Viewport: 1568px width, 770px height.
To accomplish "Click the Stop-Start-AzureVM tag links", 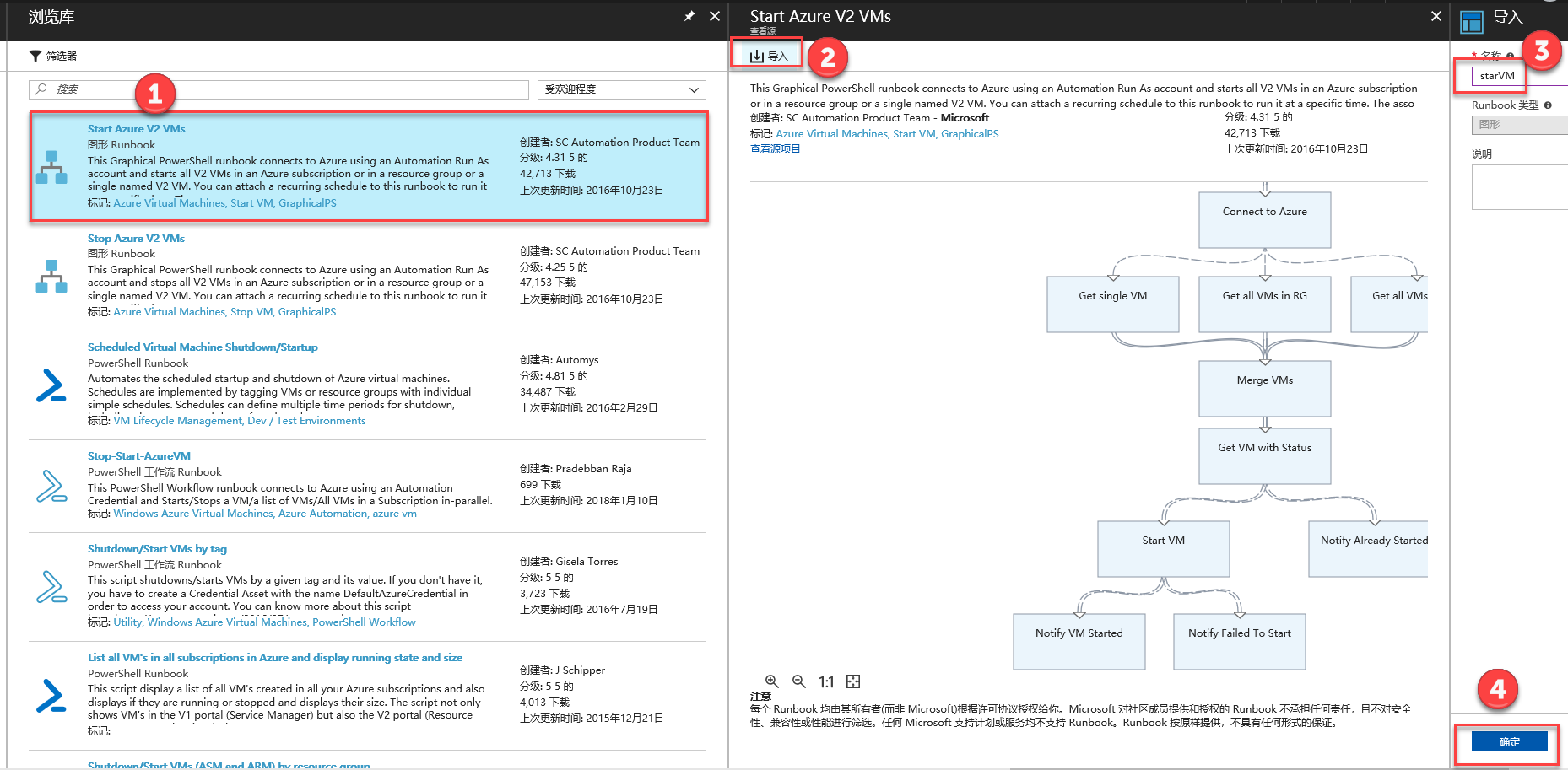I will 265,514.
